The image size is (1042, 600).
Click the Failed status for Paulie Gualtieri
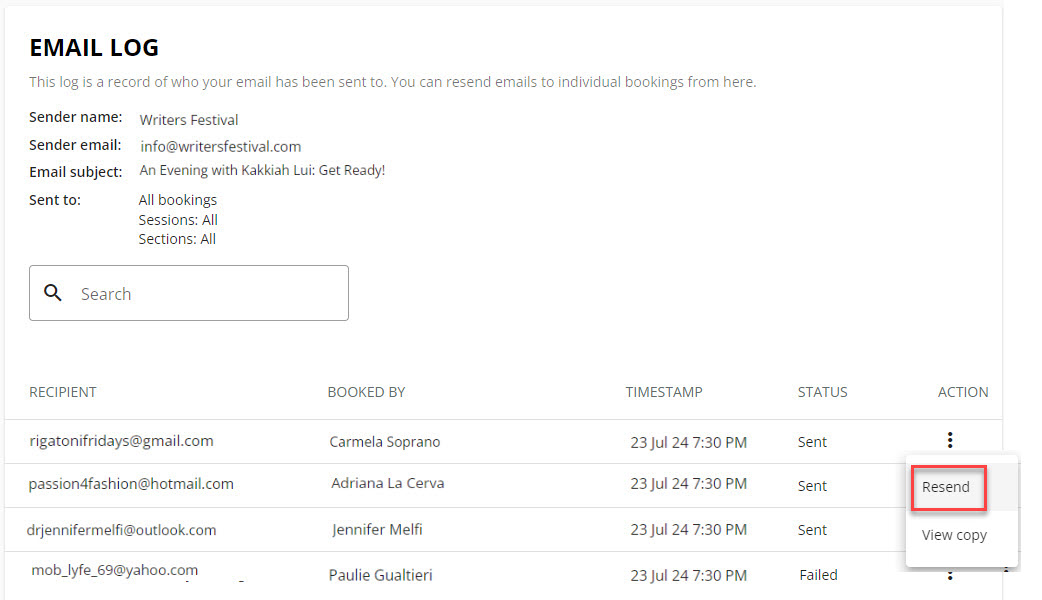point(818,575)
